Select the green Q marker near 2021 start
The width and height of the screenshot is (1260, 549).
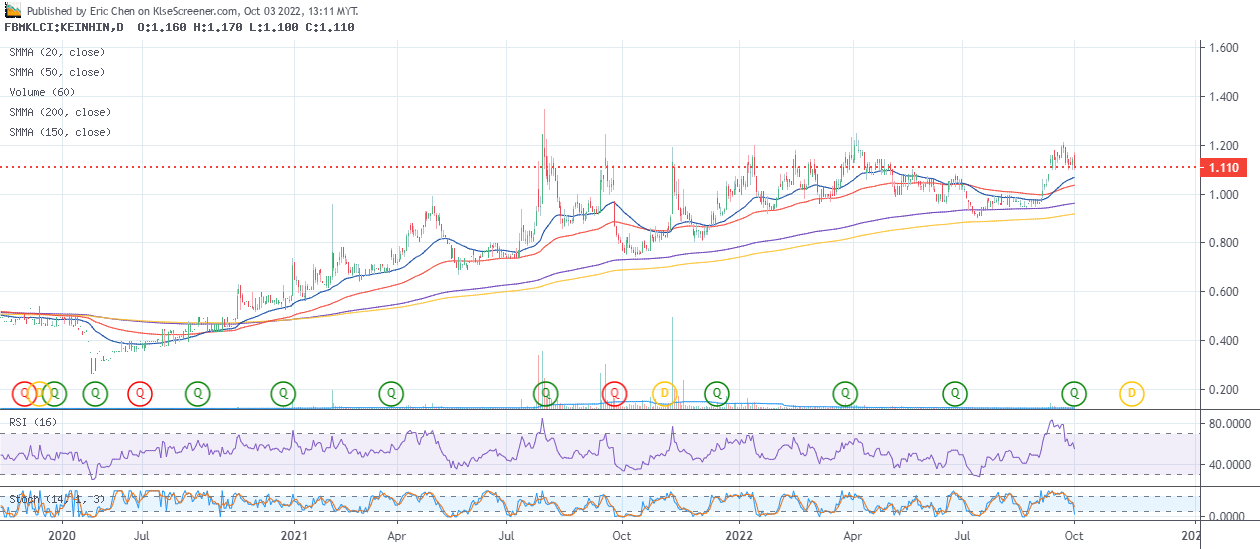(284, 394)
